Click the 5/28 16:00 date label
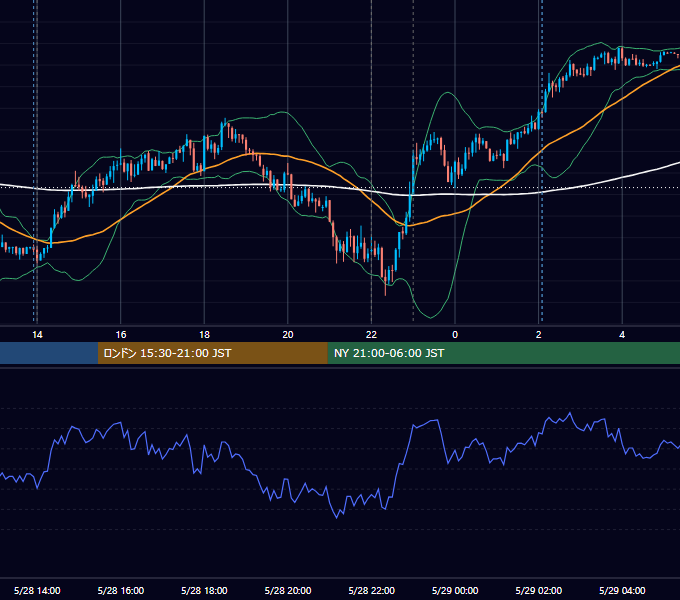This screenshot has height=600, width=680. [x=121, y=590]
